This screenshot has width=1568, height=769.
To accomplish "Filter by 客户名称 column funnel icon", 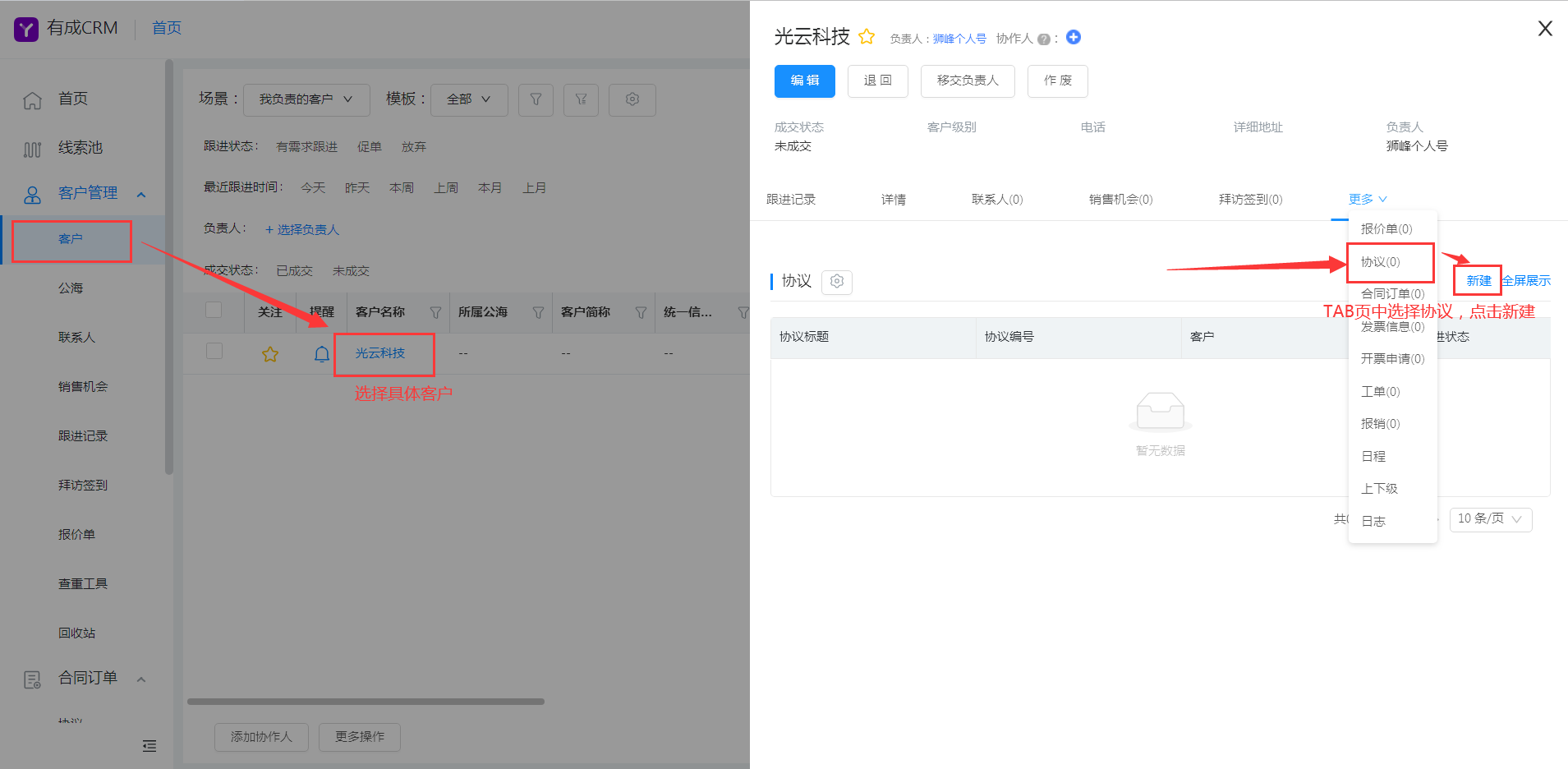I will coord(436,312).
